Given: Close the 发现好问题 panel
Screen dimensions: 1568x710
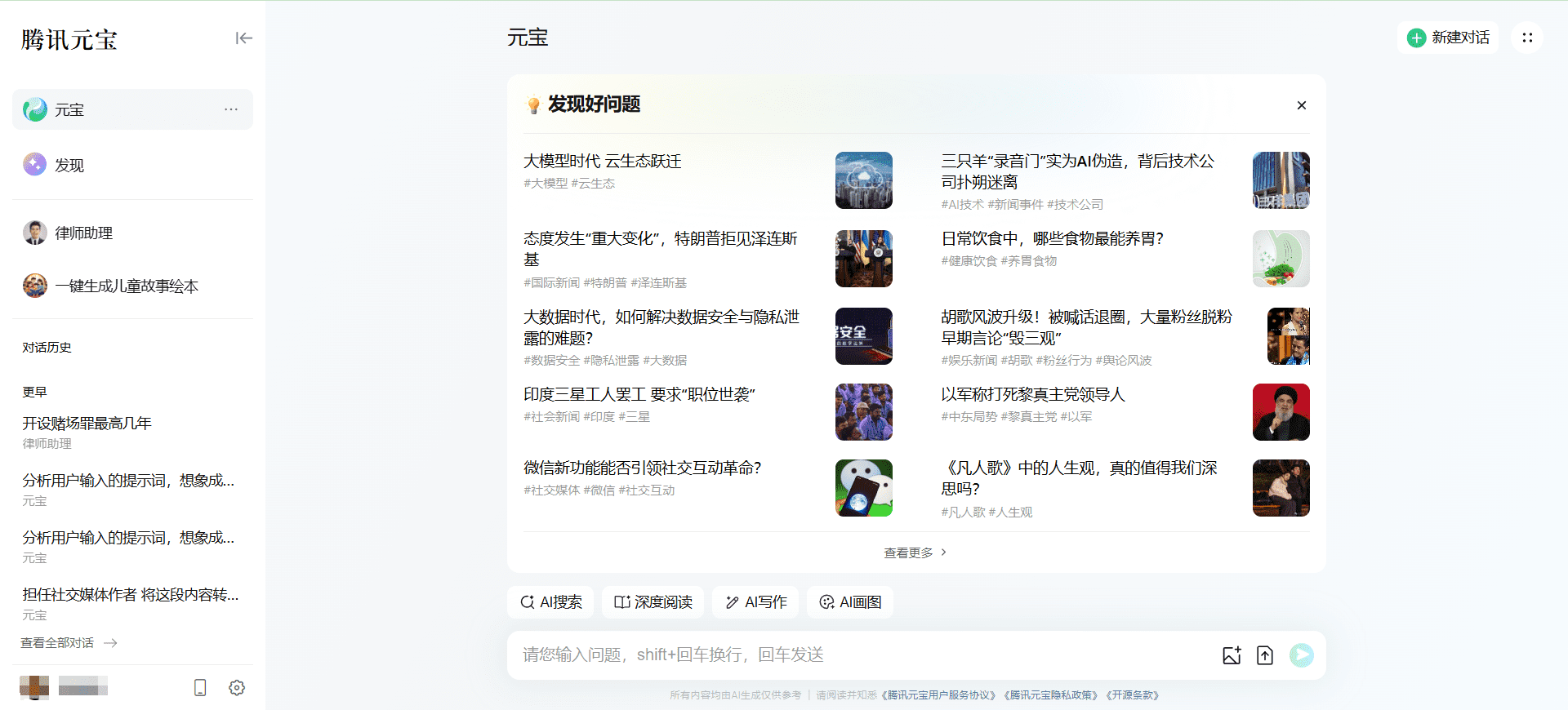Looking at the screenshot, I should (x=1302, y=105).
